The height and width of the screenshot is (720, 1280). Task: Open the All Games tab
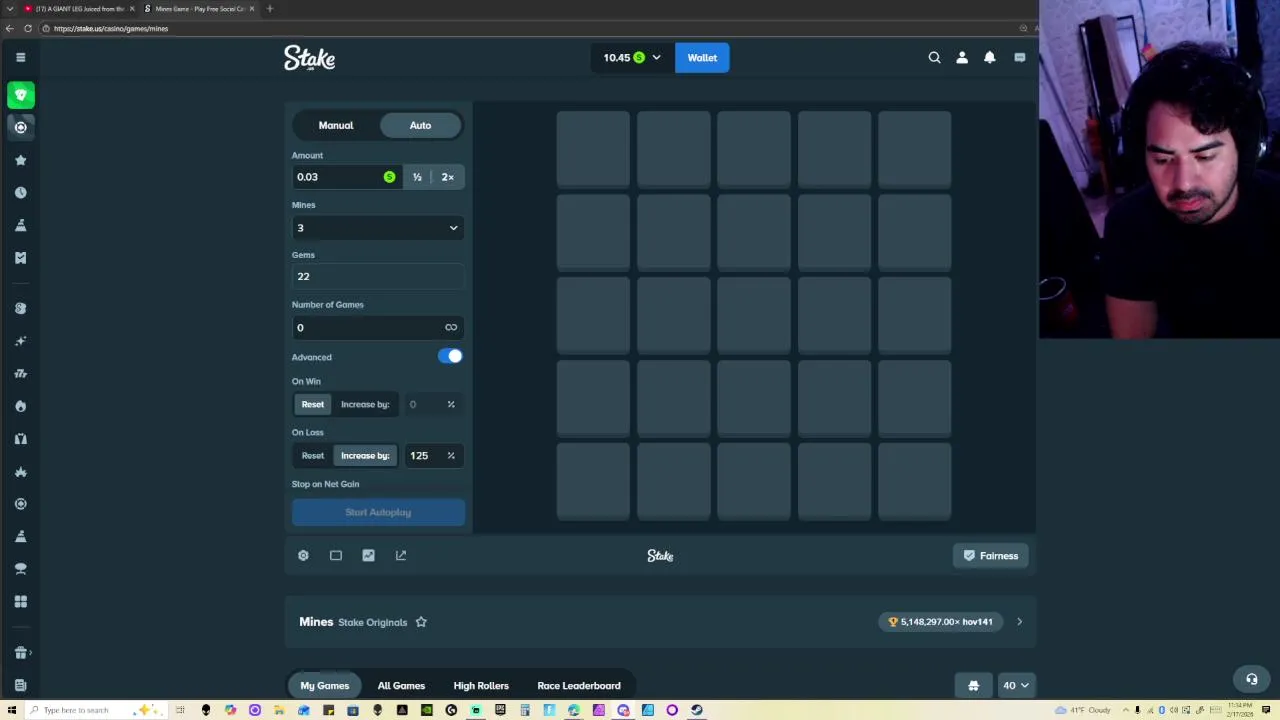coord(401,686)
